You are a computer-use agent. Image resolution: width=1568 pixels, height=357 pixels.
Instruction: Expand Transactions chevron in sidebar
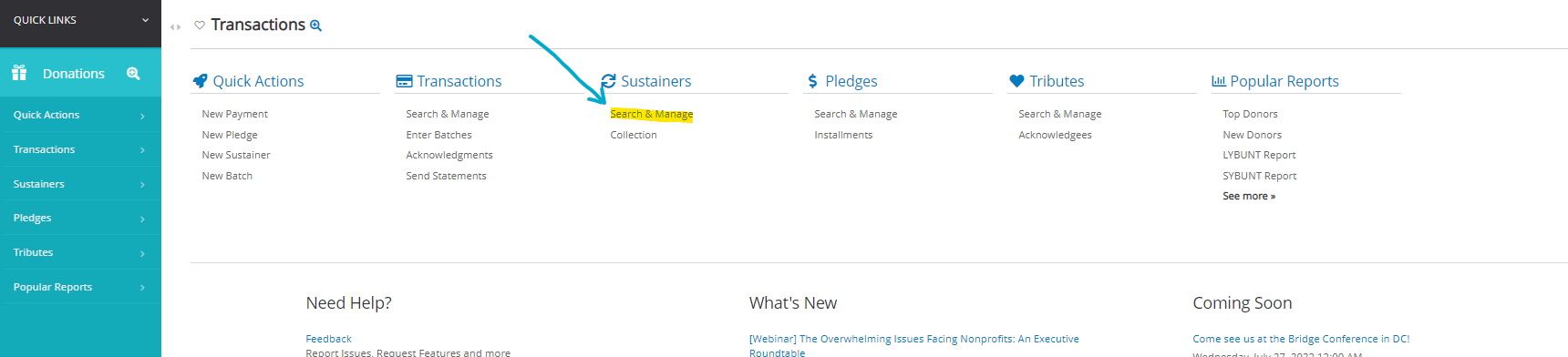point(142,150)
